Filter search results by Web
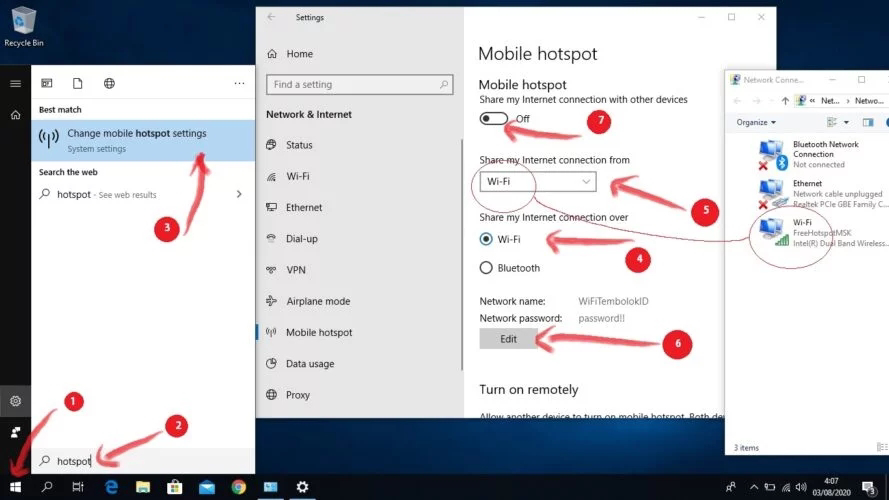The image size is (889, 500). [x=109, y=83]
